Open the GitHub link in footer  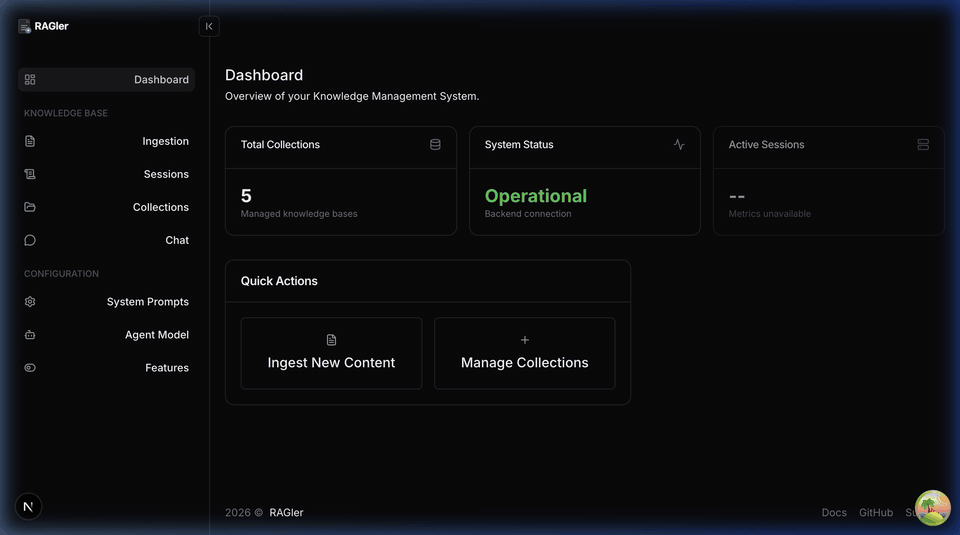click(x=876, y=513)
